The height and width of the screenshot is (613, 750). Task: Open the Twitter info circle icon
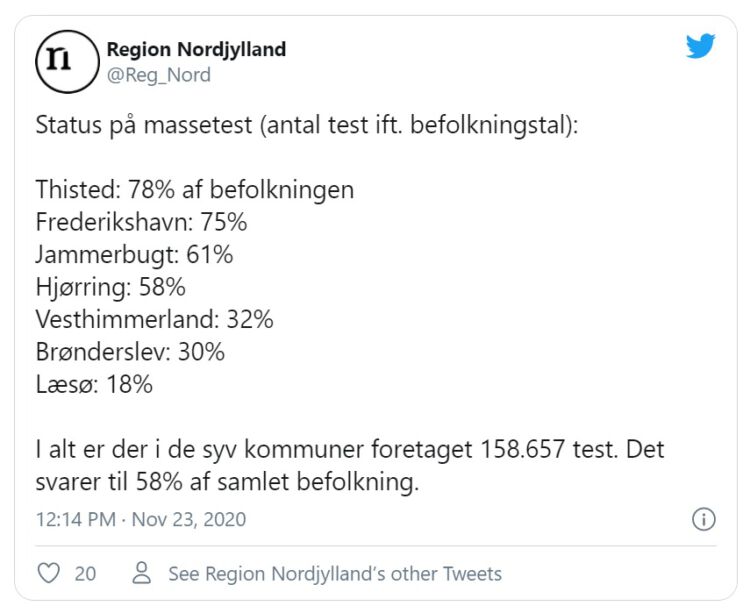(703, 520)
